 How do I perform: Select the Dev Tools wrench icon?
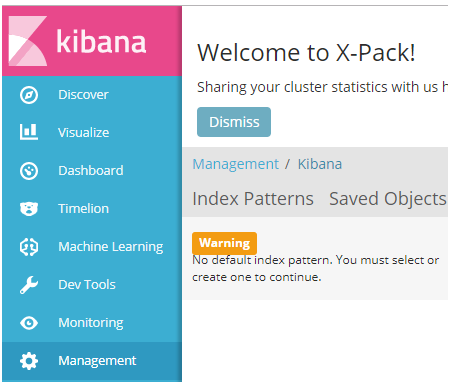pyautogui.click(x=29, y=285)
